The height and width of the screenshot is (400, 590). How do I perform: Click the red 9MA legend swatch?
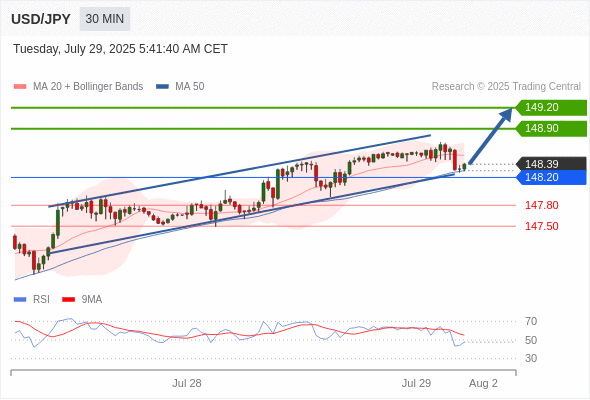click(x=68, y=300)
